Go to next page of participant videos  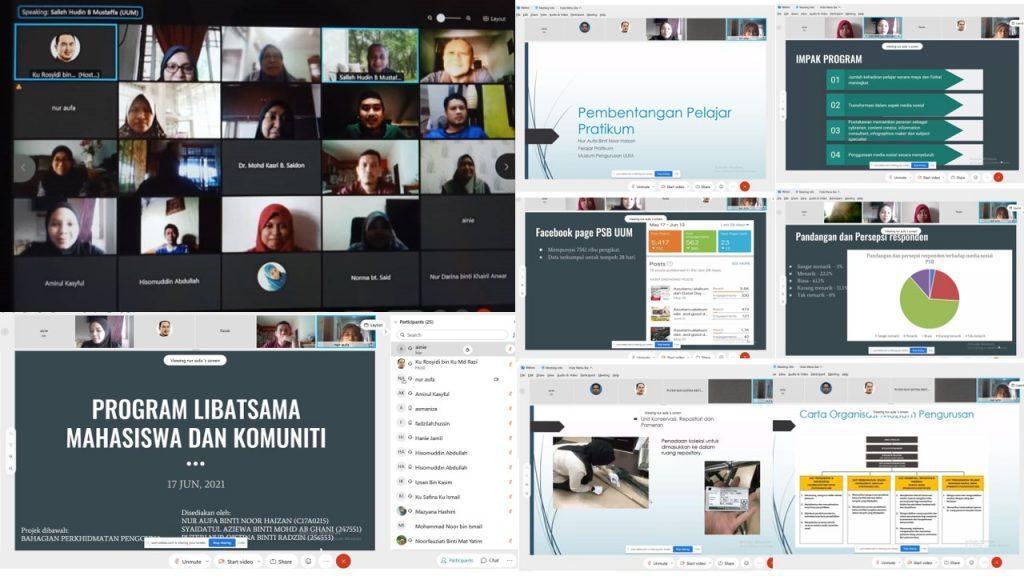(x=505, y=167)
